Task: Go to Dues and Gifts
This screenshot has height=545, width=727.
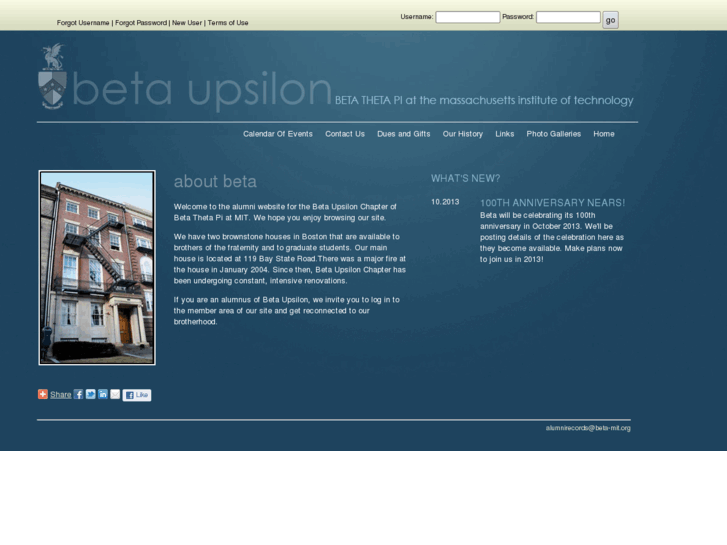Action: (404, 134)
